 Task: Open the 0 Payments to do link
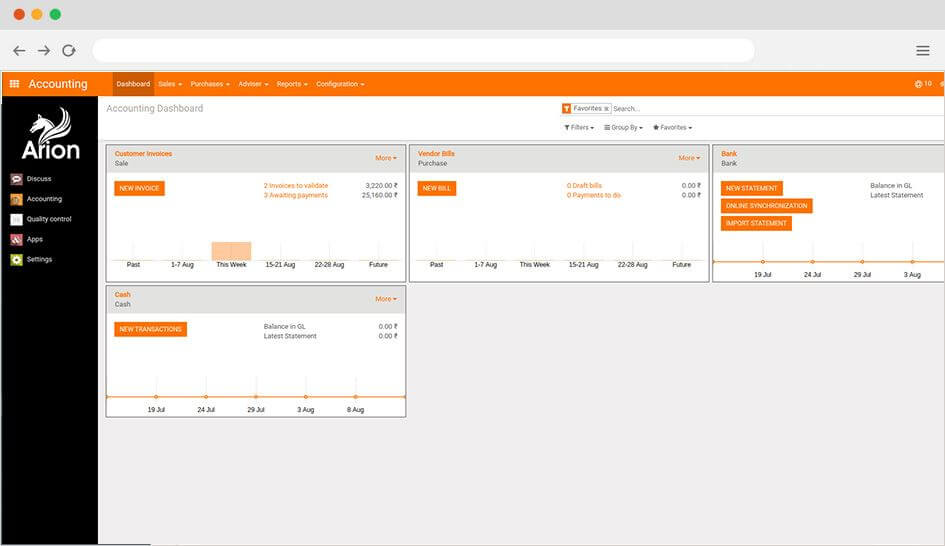click(594, 195)
